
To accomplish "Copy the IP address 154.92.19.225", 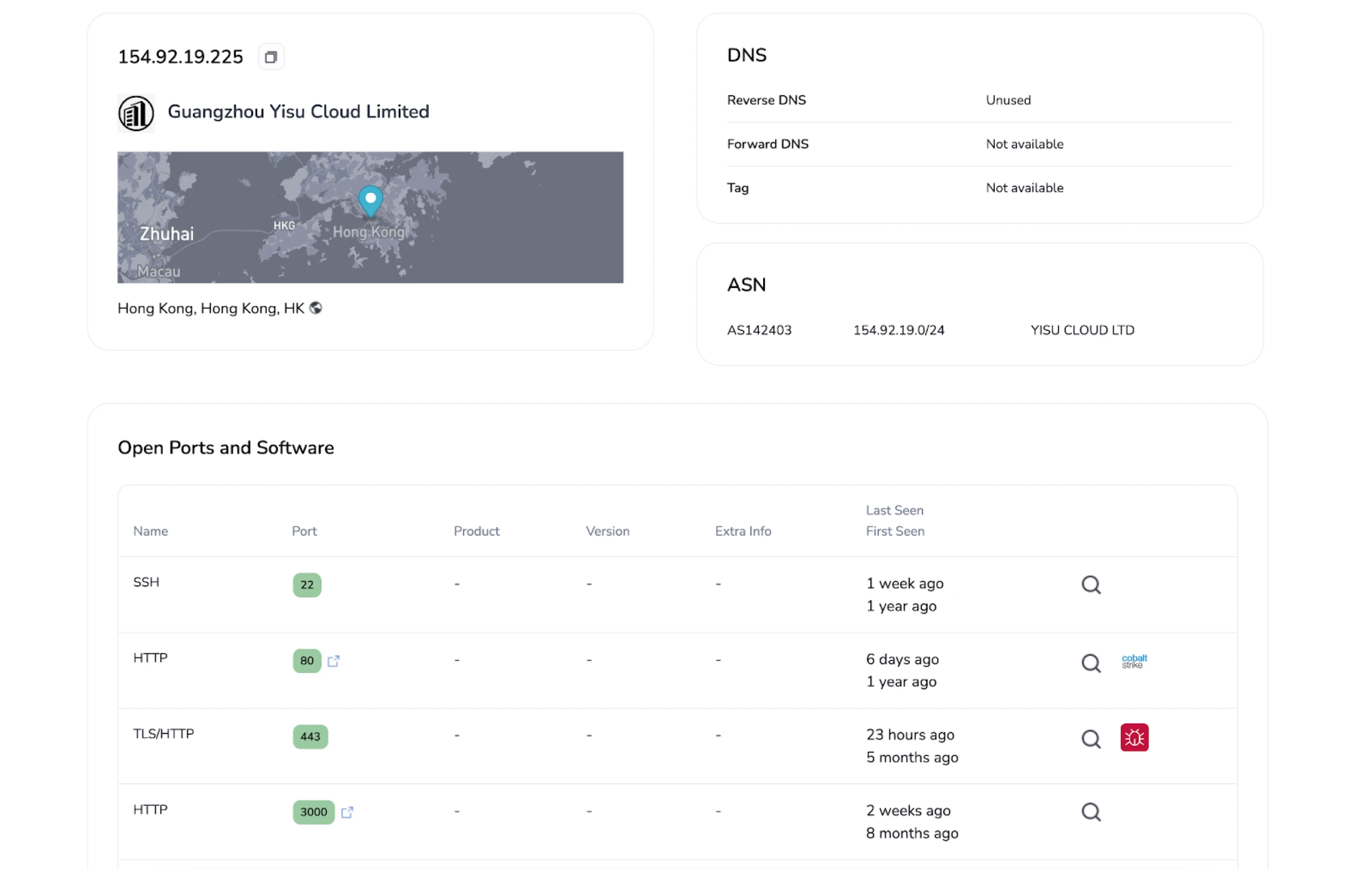I will click(x=271, y=57).
